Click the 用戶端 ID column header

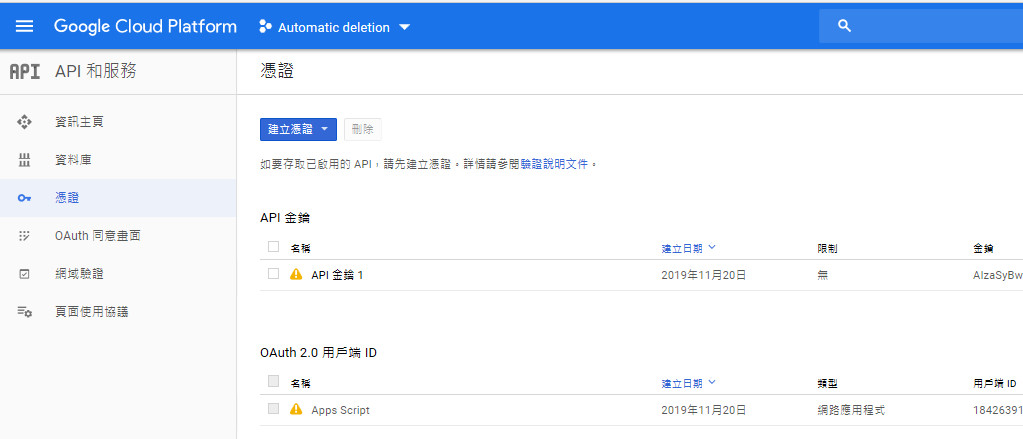pos(994,384)
